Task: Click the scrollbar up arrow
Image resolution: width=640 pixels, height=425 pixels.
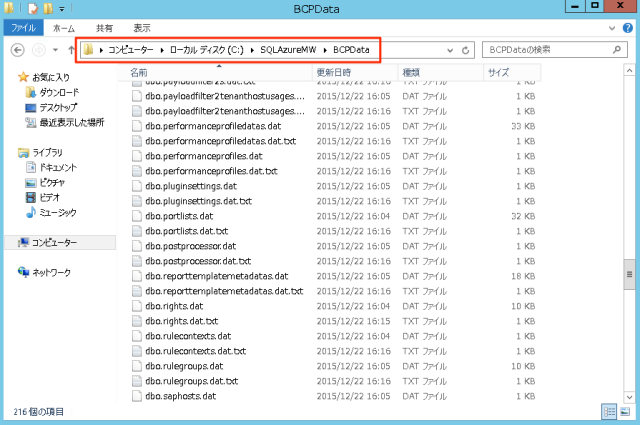Action: (x=629, y=70)
